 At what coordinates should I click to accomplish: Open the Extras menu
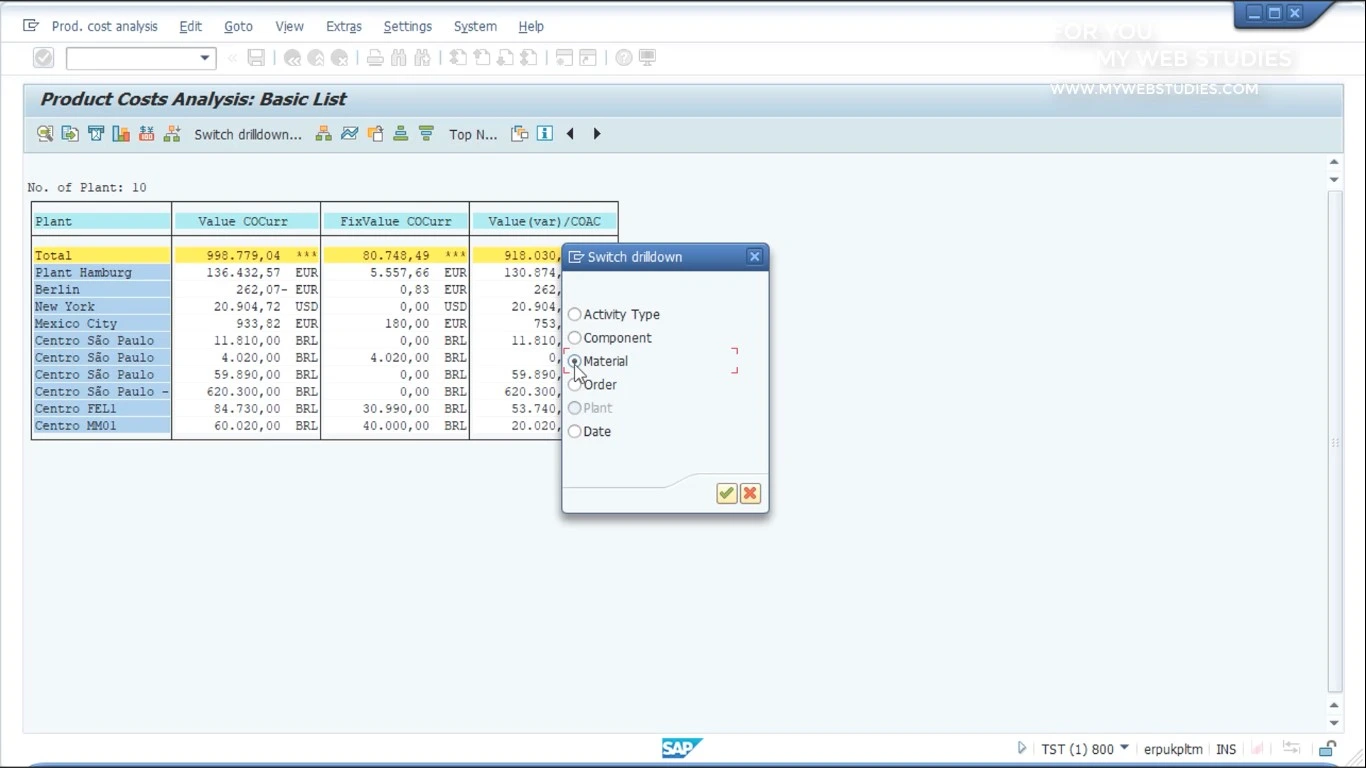[344, 26]
